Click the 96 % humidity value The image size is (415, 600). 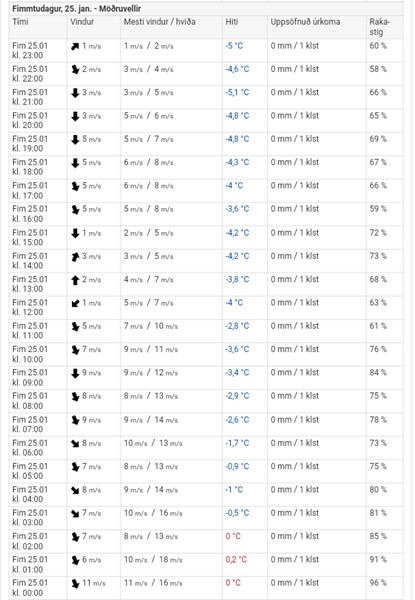click(378, 583)
